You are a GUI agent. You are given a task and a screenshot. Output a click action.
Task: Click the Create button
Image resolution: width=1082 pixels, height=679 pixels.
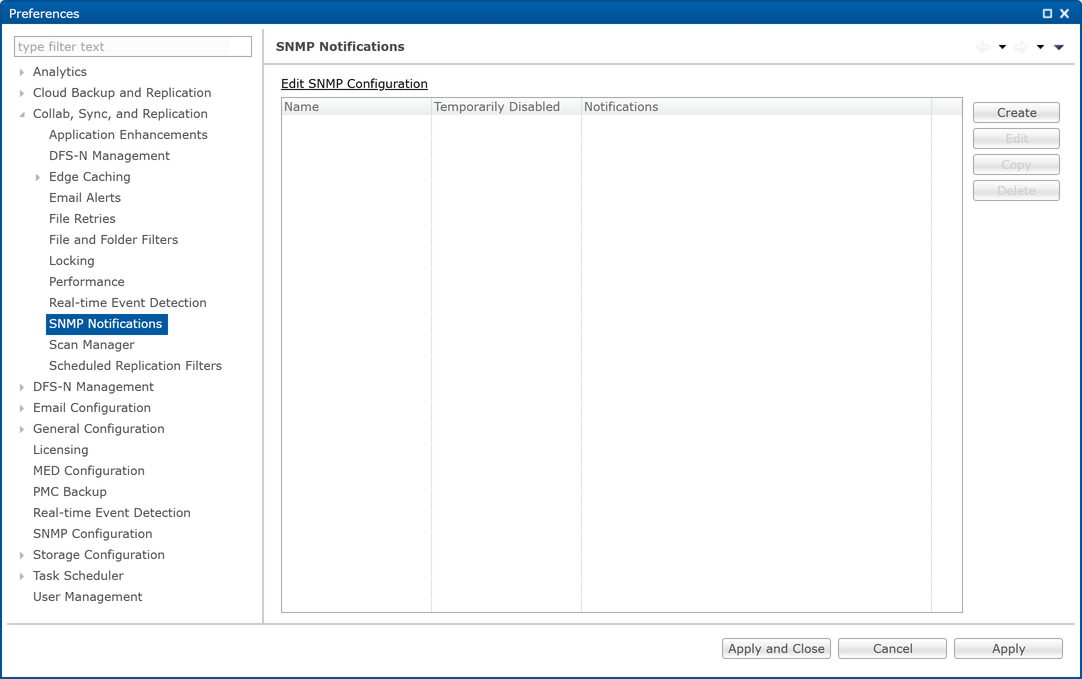1016,112
